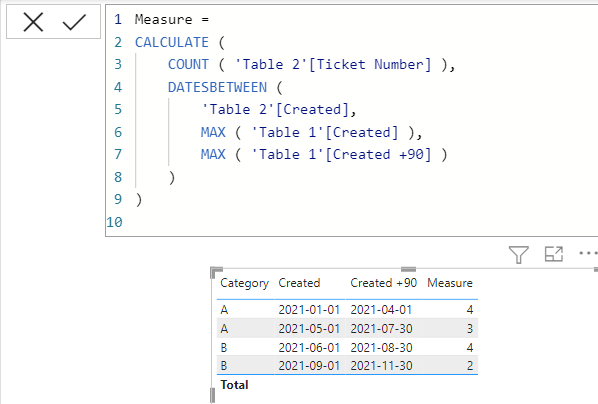Screen dimensions: 598x404
Task: Cancel the formula edit with X icon
Action: tap(33, 22)
